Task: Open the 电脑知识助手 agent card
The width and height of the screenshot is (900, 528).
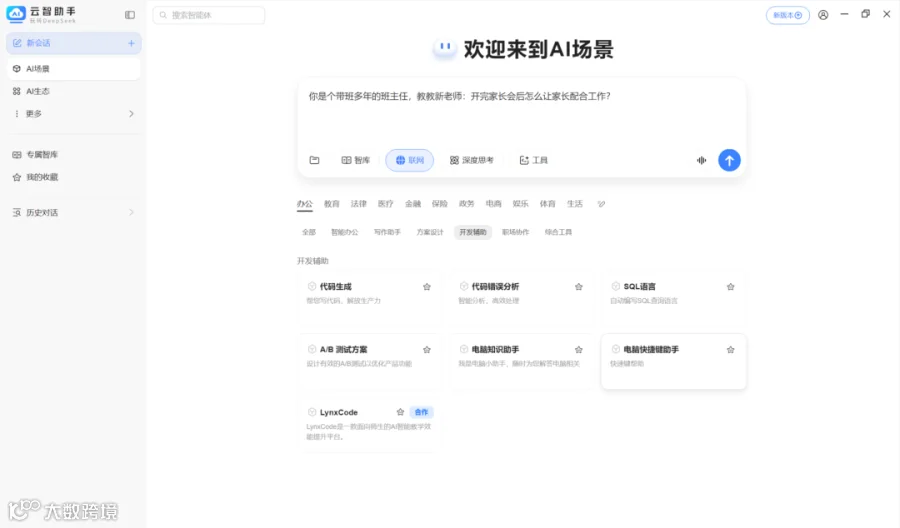Action: click(x=521, y=362)
